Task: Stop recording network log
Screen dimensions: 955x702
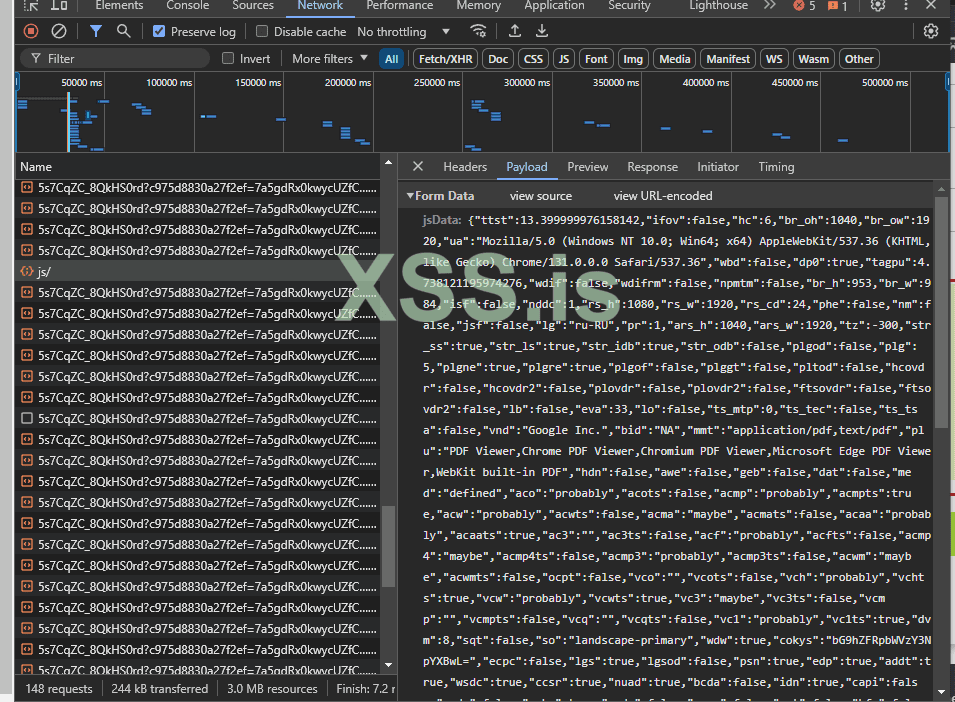Action: [x=31, y=32]
